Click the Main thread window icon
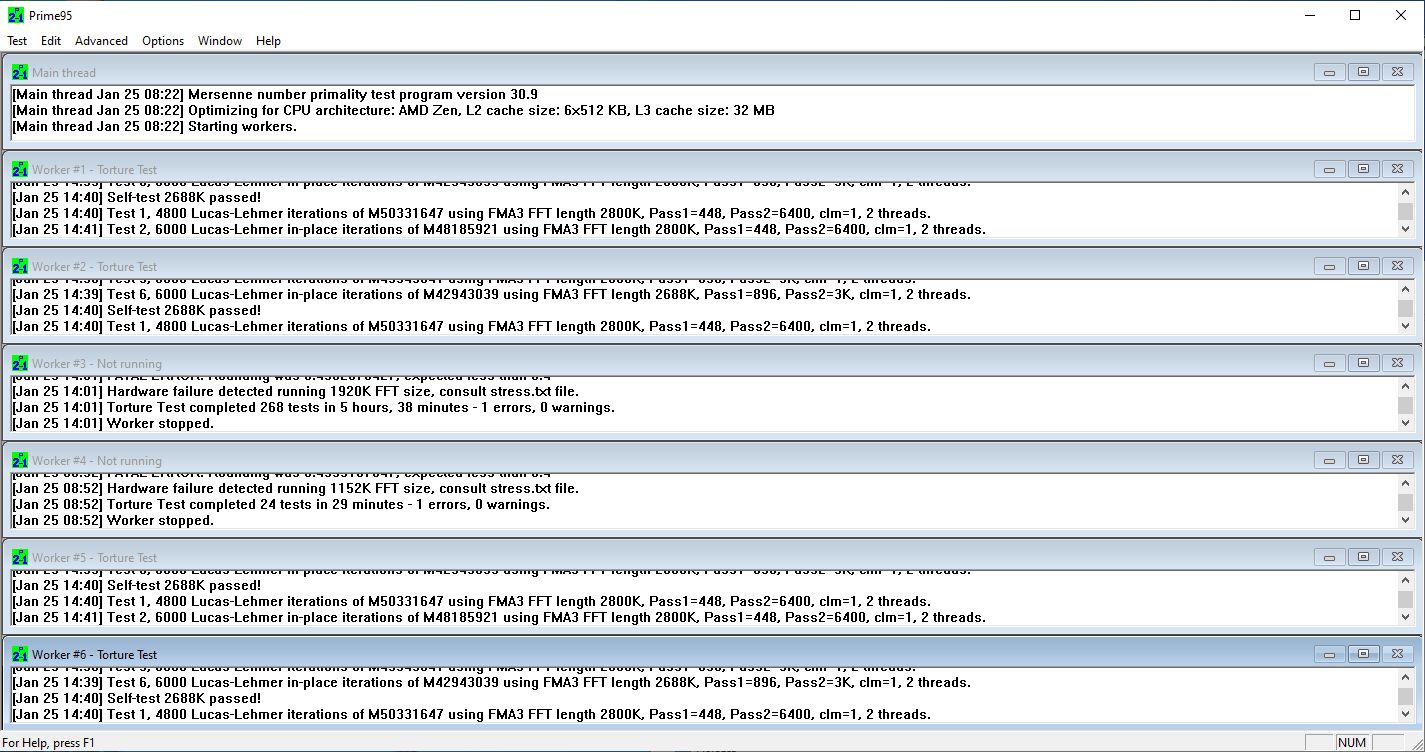 click(20, 72)
